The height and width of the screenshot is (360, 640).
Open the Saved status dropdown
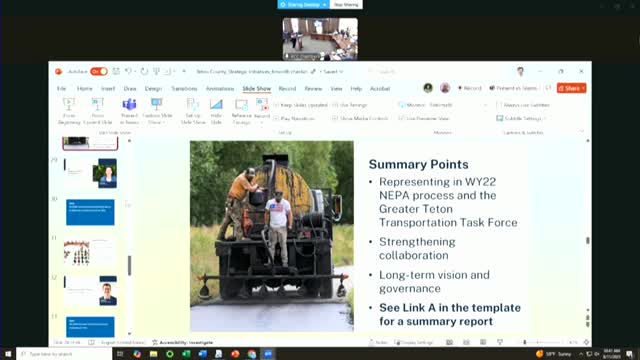tap(334, 71)
